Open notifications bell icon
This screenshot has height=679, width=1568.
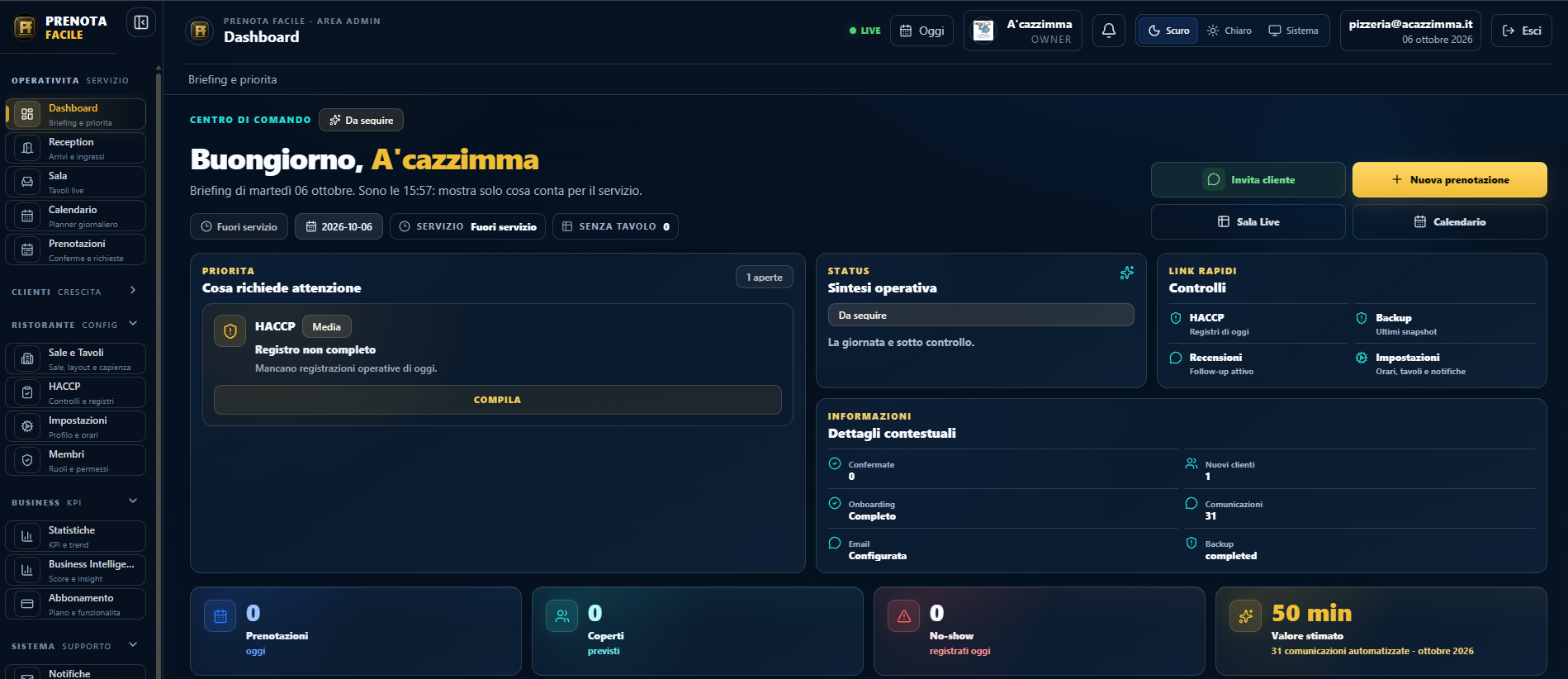click(x=1109, y=31)
